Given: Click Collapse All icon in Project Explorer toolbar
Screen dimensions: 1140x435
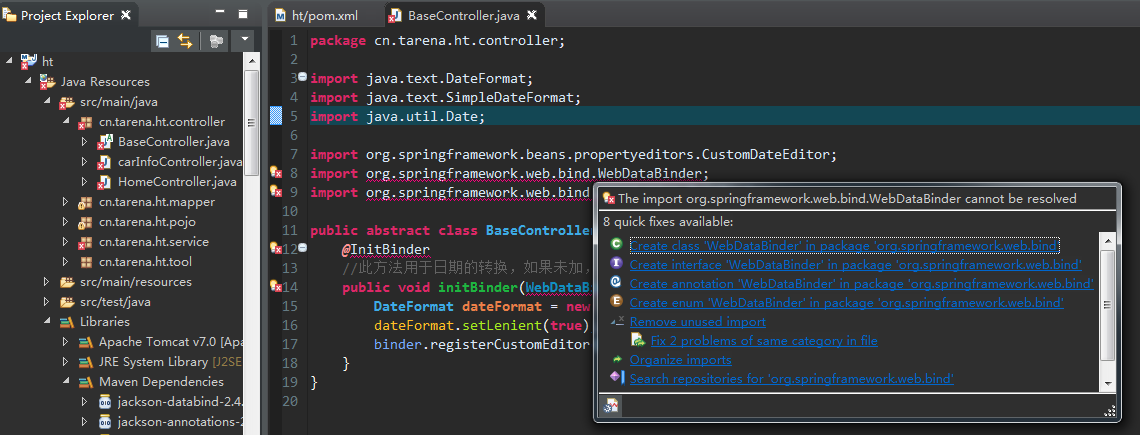Looking at the screenshot, I should click(163, 41).
